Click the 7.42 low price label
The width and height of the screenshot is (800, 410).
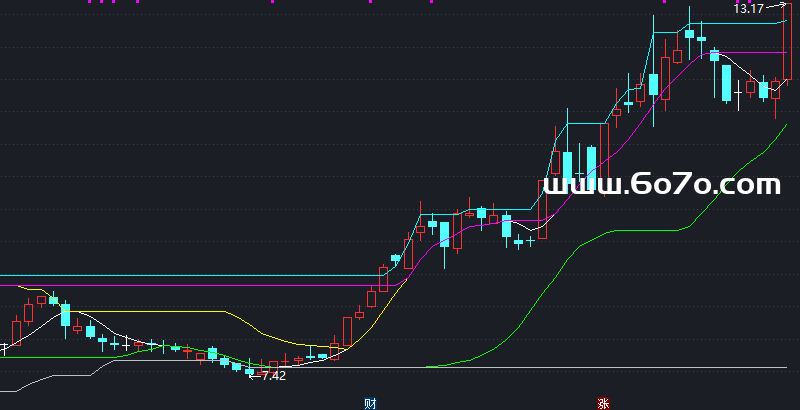(x=273, y=376)
